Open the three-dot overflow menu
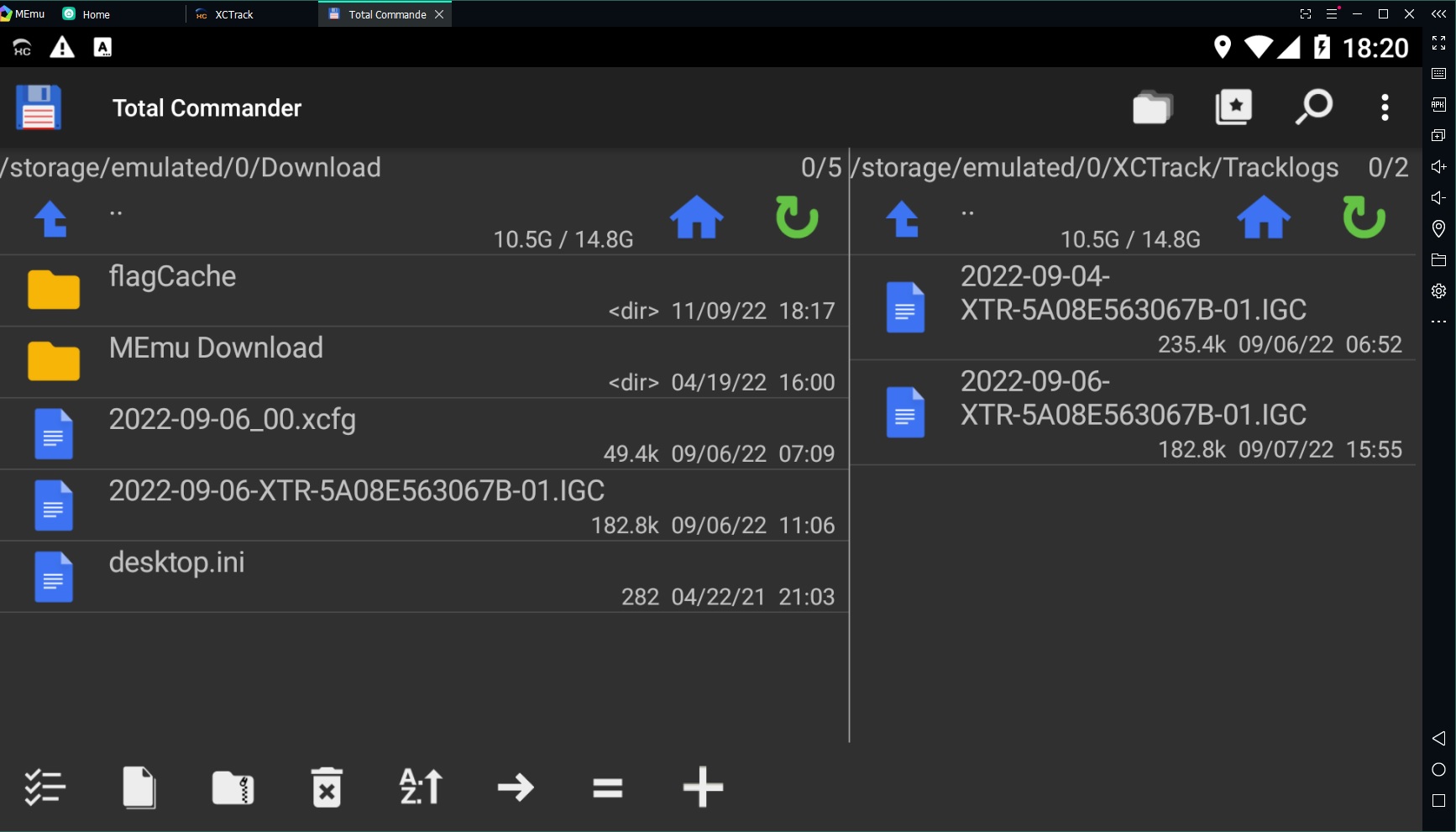1456x832 pixels. point(1385,107)
